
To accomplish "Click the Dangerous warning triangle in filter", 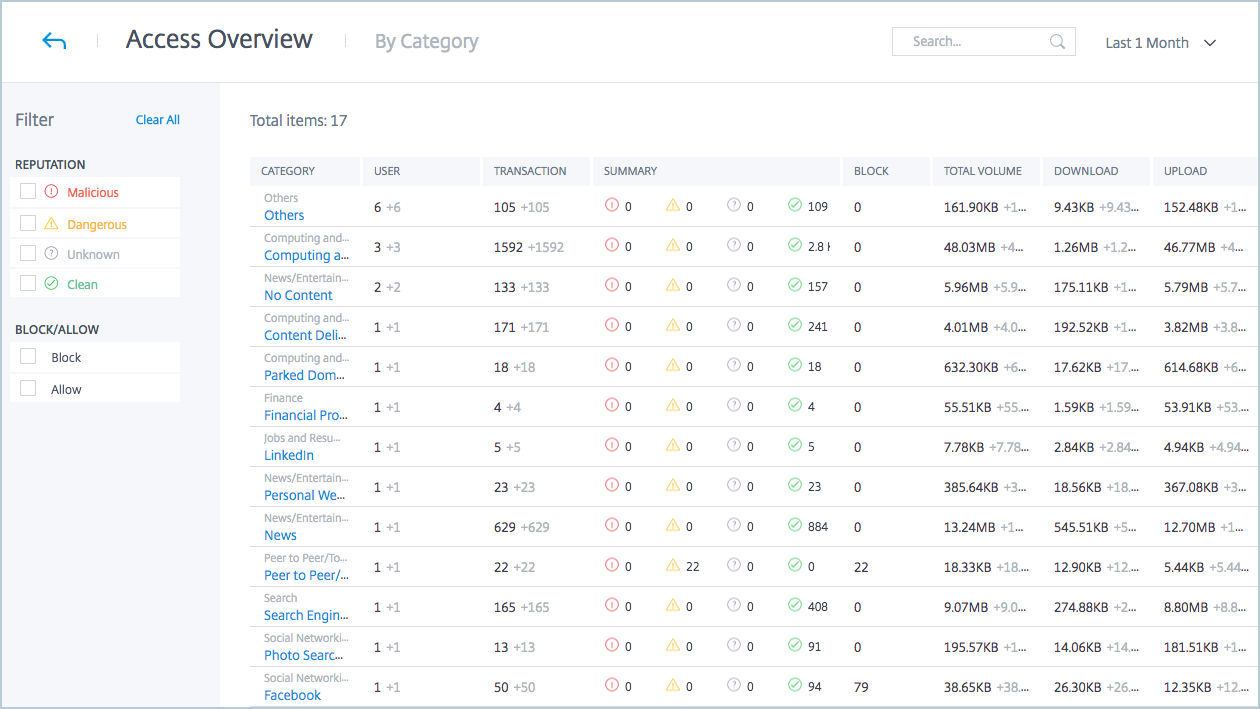I will click(x=52, y=224).
